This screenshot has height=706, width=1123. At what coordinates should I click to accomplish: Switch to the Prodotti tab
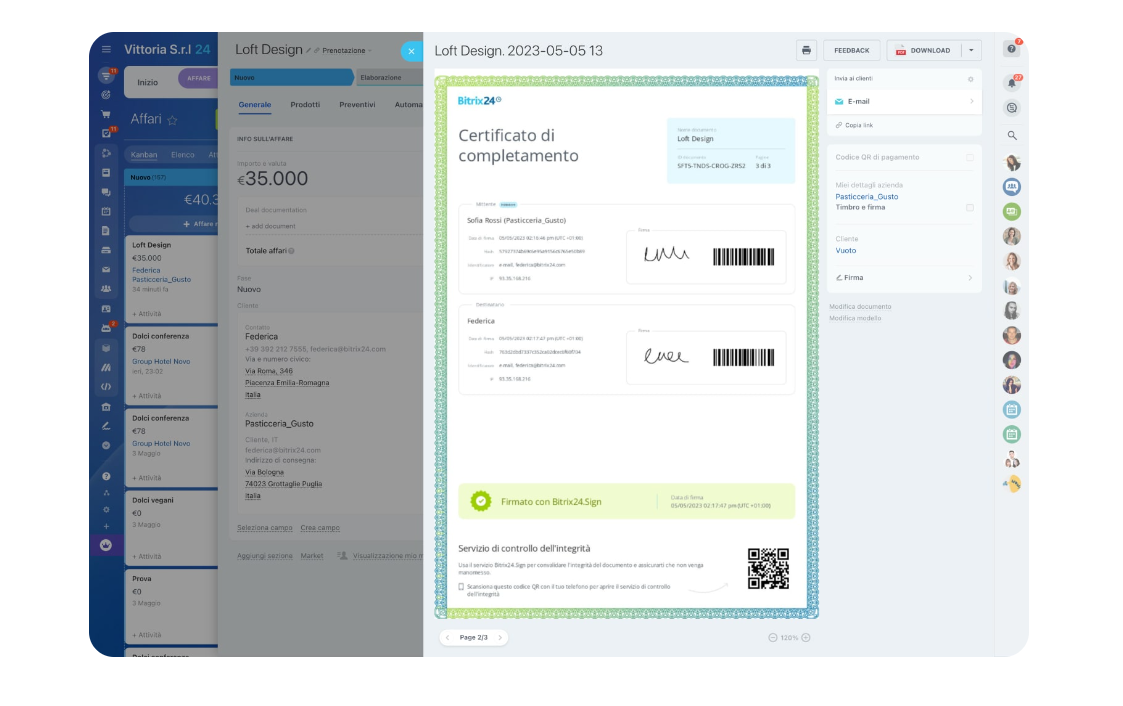[x=305, y=104]
